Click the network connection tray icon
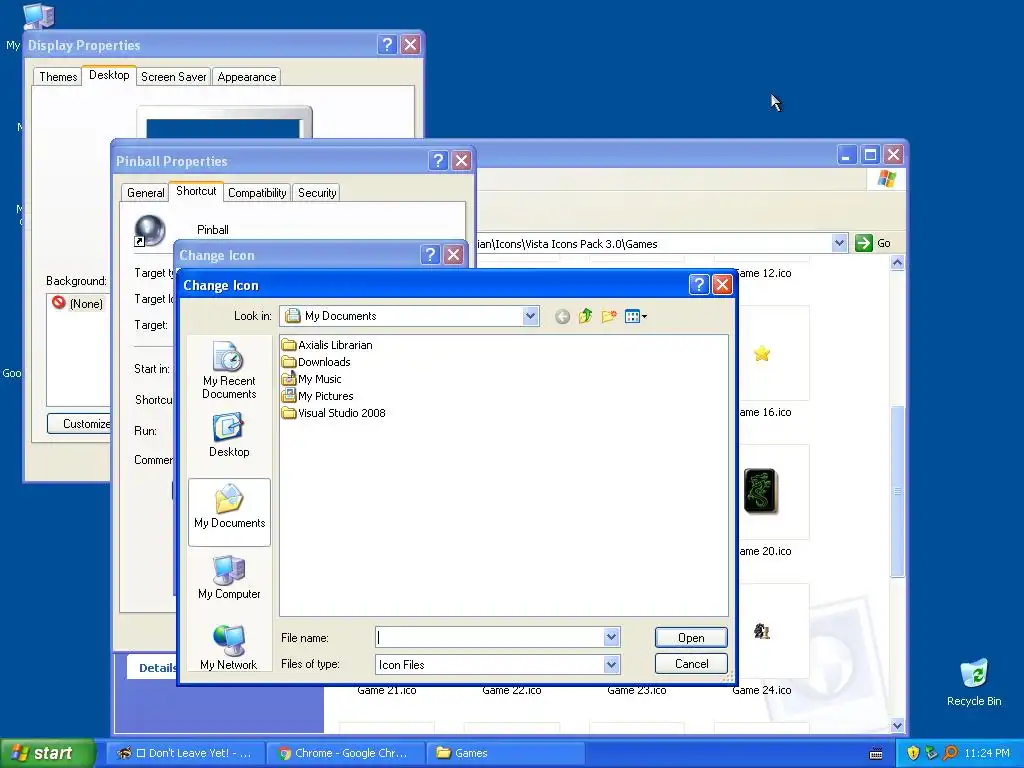This screenshot has width=1024, height=768. [x=932, y=753]
